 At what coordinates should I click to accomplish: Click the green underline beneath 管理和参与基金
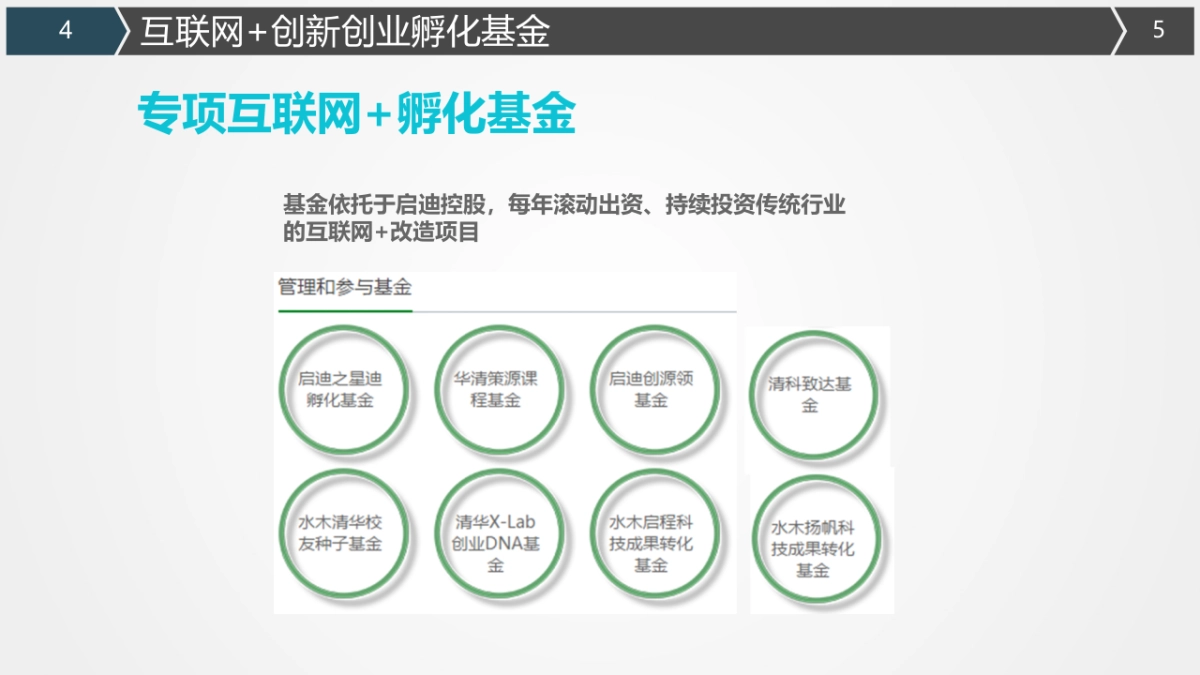pos(344,310)
